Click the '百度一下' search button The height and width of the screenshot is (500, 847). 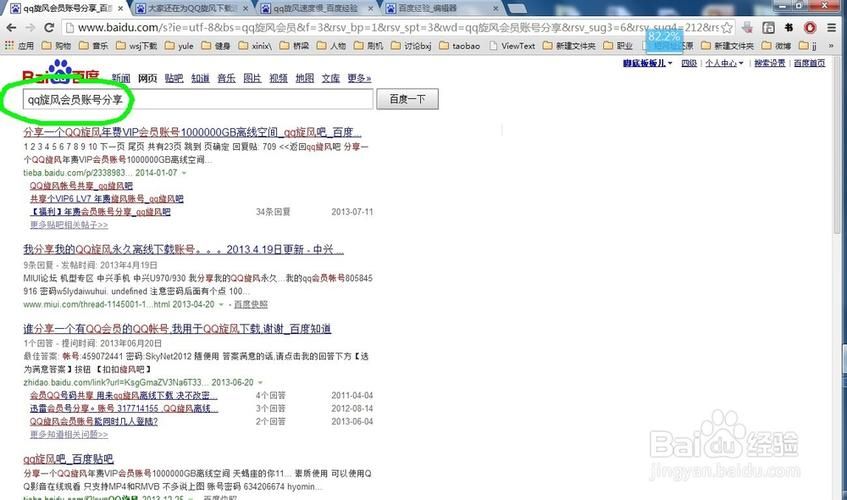(407, 99)
